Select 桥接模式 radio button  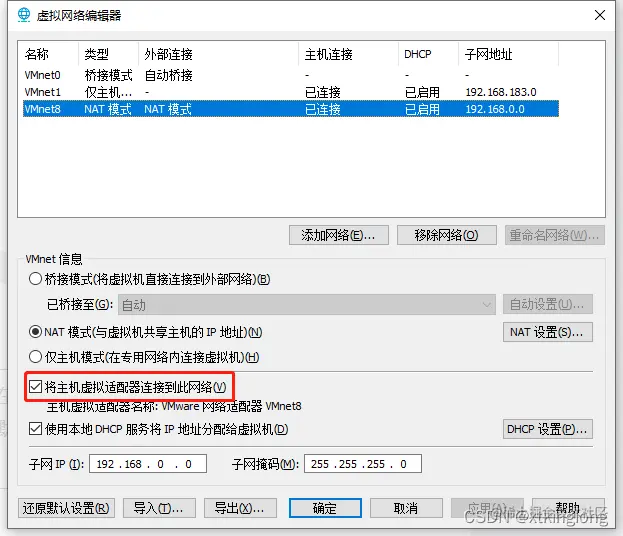(35, 279)
